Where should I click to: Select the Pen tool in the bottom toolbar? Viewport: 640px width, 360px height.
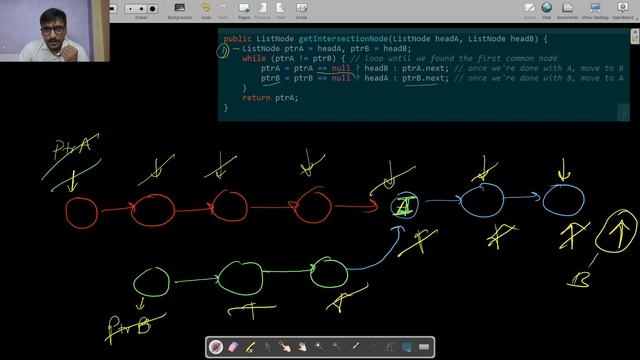pyautogui.click(x=216, y=347)
